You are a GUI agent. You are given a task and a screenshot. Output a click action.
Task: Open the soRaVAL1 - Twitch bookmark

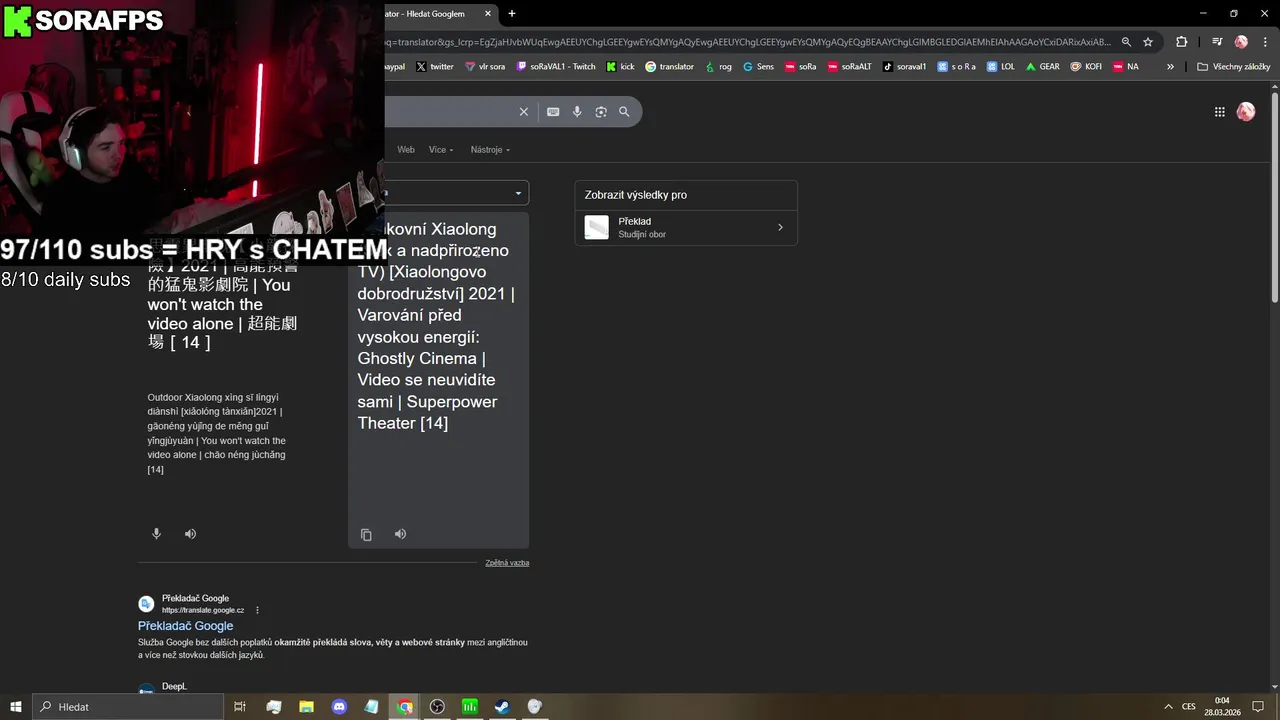[x=556, y=67]
